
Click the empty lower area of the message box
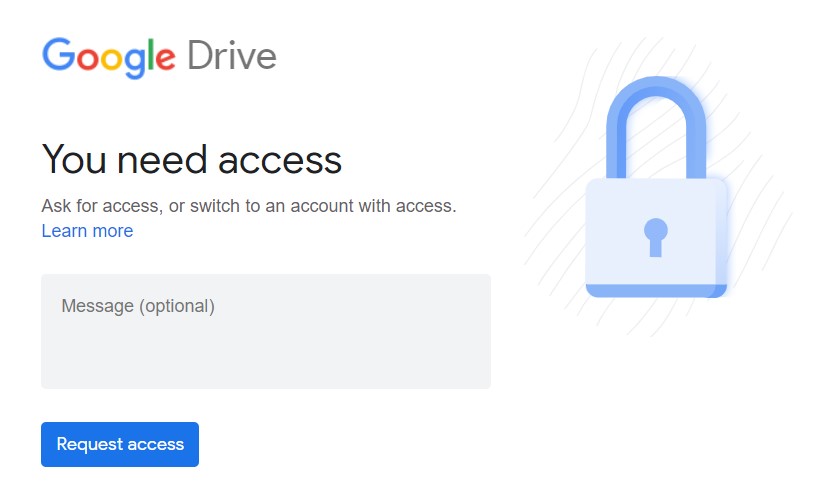(x=266, y=359)
